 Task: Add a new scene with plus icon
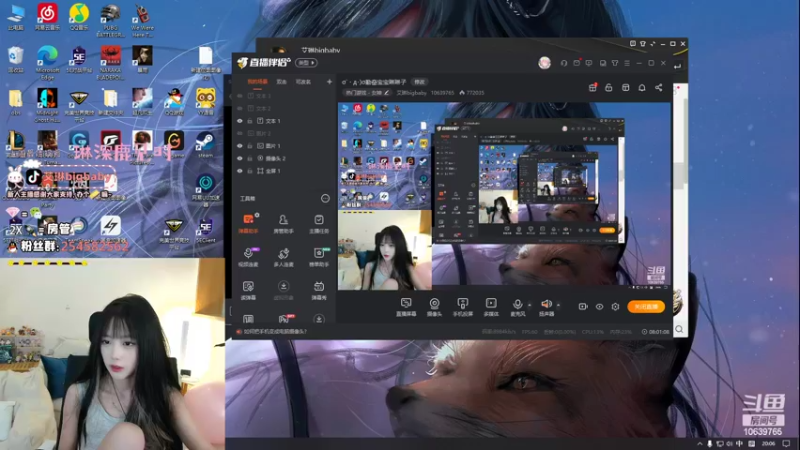click(329, 82)
